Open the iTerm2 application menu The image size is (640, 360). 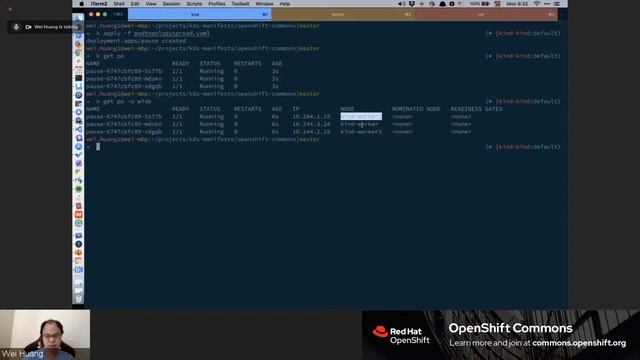click(x=99, y=4)
